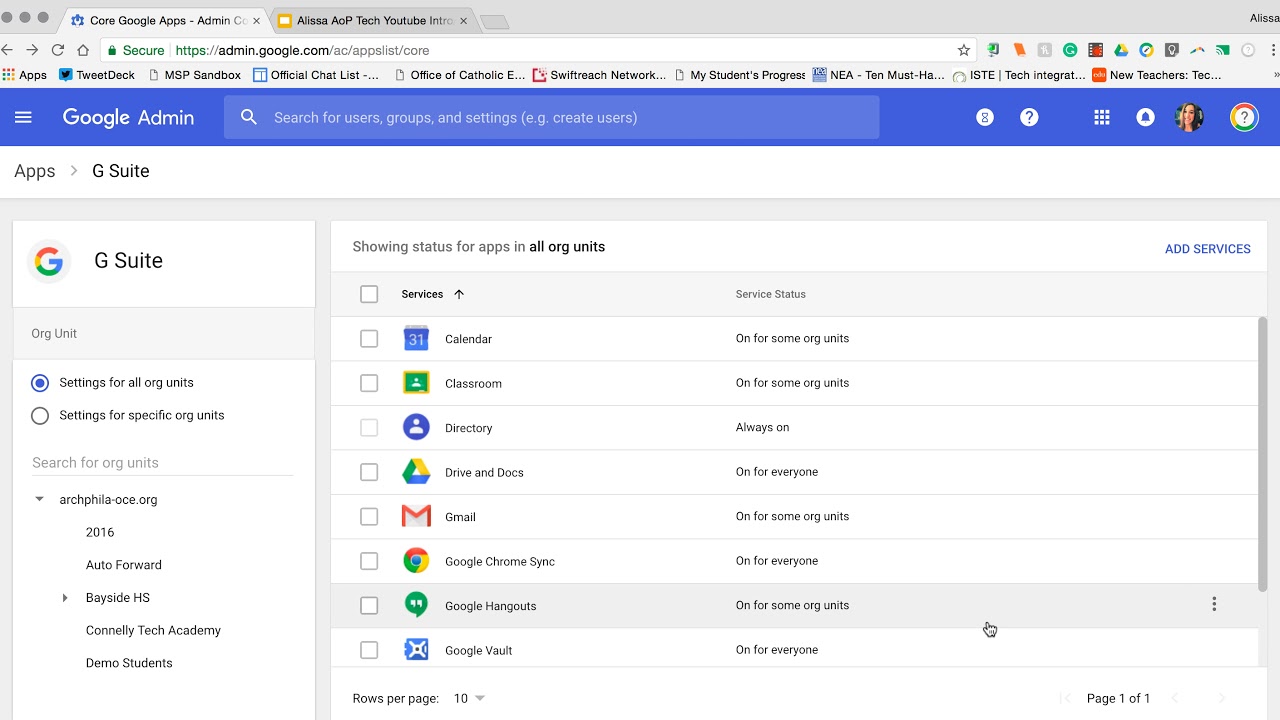Image resolution: width=1280 pixels, height=720 pixels.
Task: Open Rows per page dropdown
Action: point(469,698)
